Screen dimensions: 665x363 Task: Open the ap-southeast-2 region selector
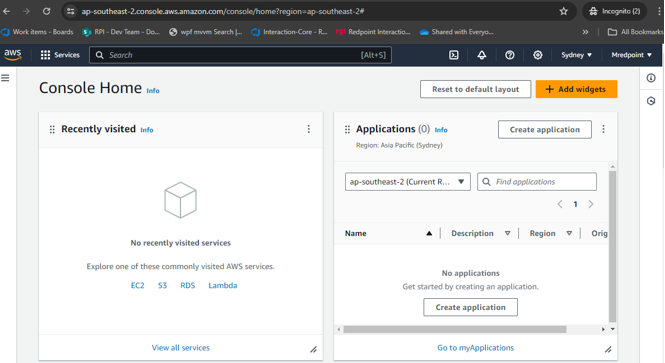coord(408,182)
